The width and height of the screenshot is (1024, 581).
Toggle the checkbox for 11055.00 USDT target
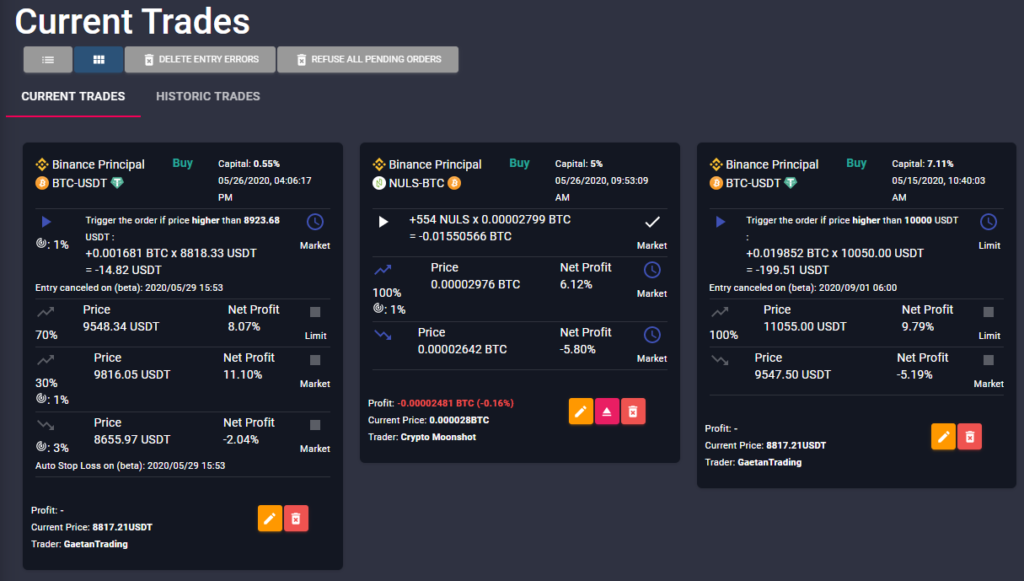pos(988,312)
